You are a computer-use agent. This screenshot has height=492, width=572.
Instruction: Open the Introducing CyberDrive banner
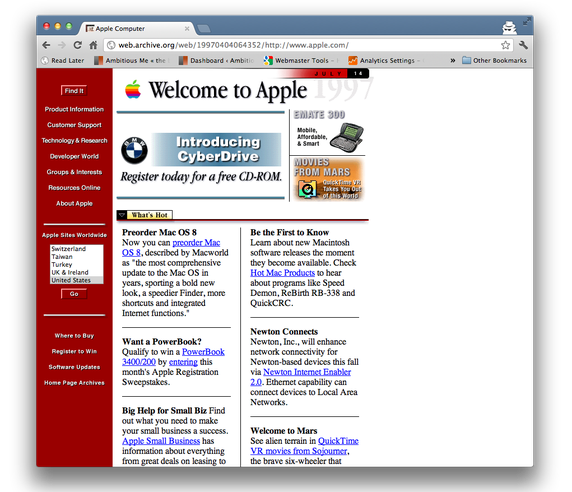217,150
